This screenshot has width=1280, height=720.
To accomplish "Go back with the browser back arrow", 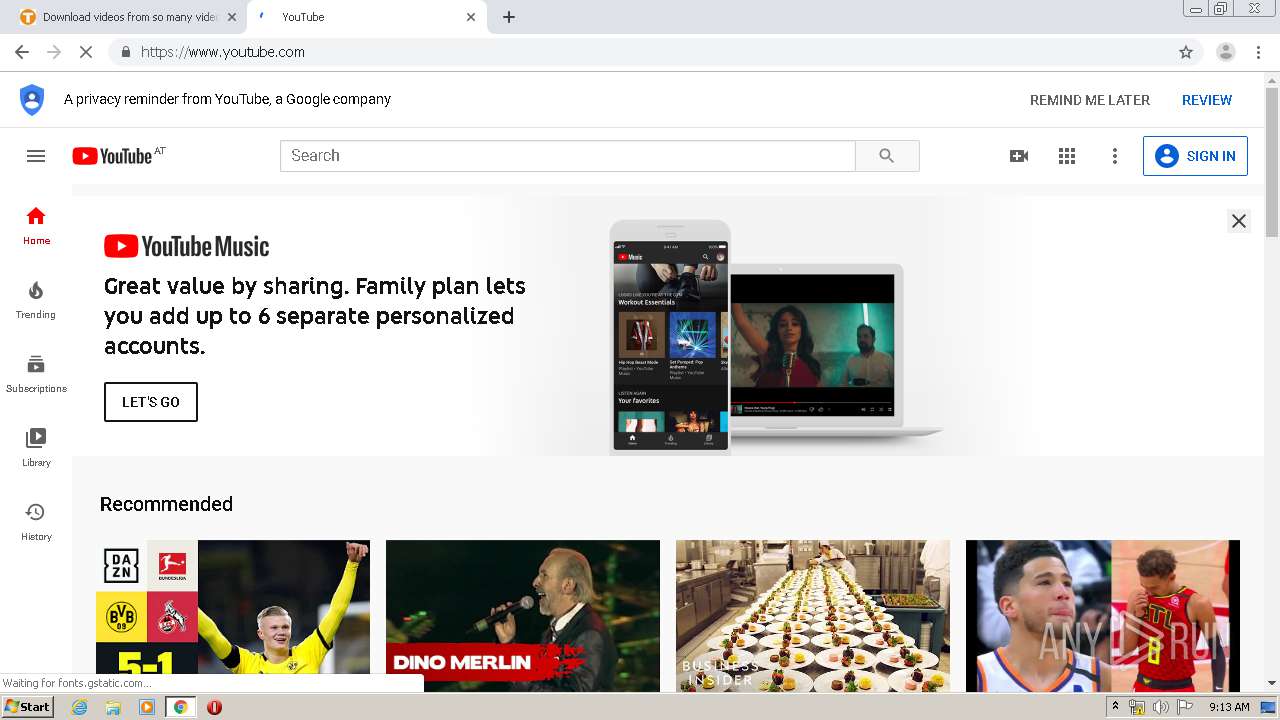I will [22, 52].
